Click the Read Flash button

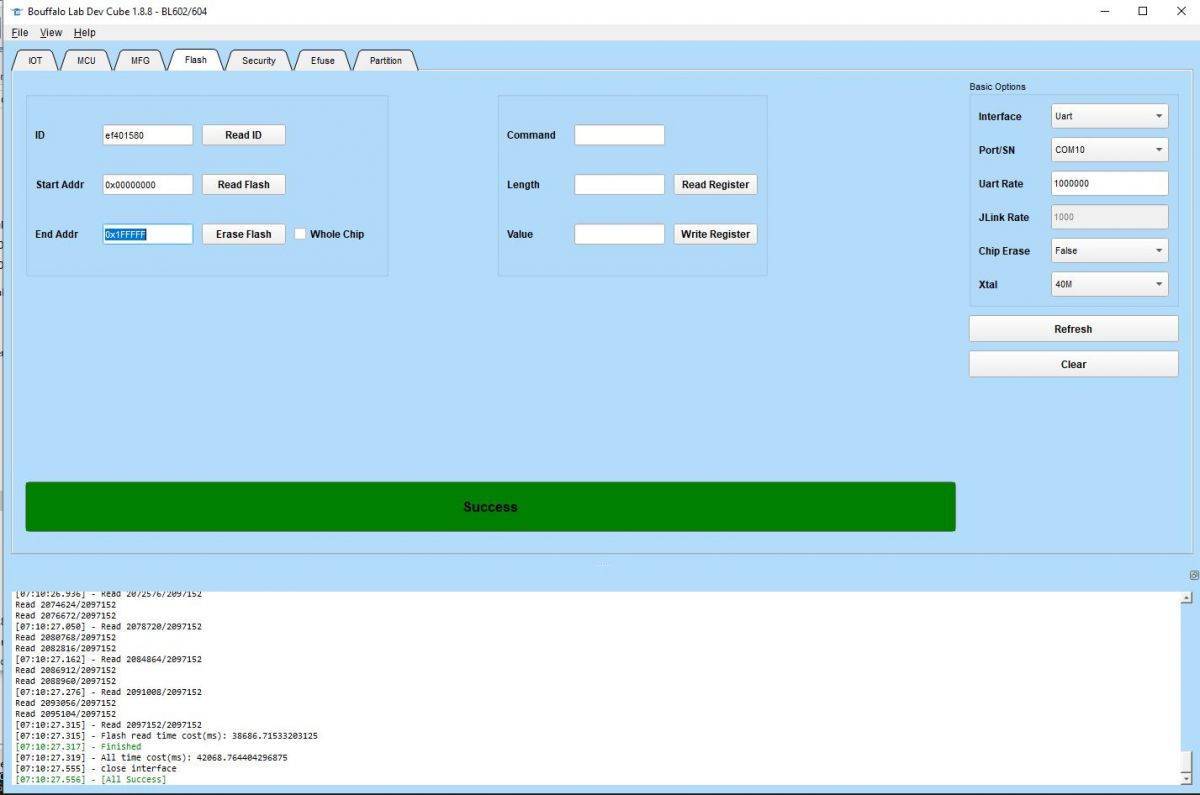tap(244, 185)
